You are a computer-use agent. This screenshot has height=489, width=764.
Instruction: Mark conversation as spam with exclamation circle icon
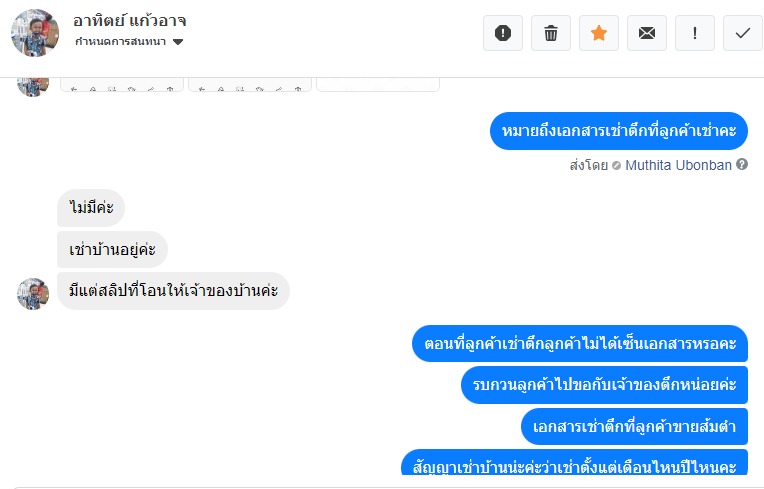click(x=503, y=33)
